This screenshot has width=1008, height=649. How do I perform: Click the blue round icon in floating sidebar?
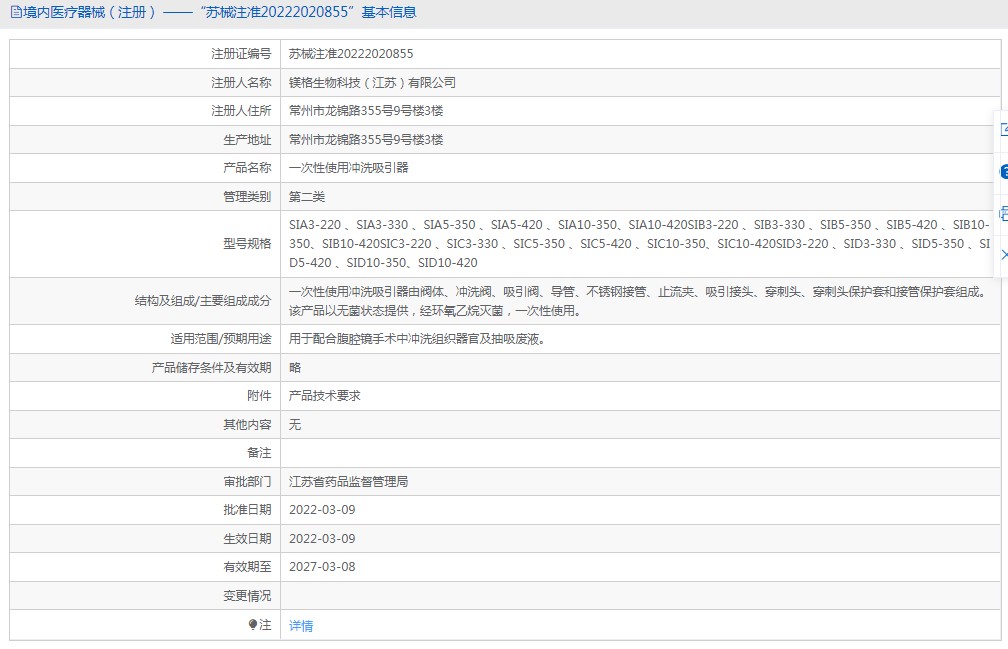pos(1004,172)
